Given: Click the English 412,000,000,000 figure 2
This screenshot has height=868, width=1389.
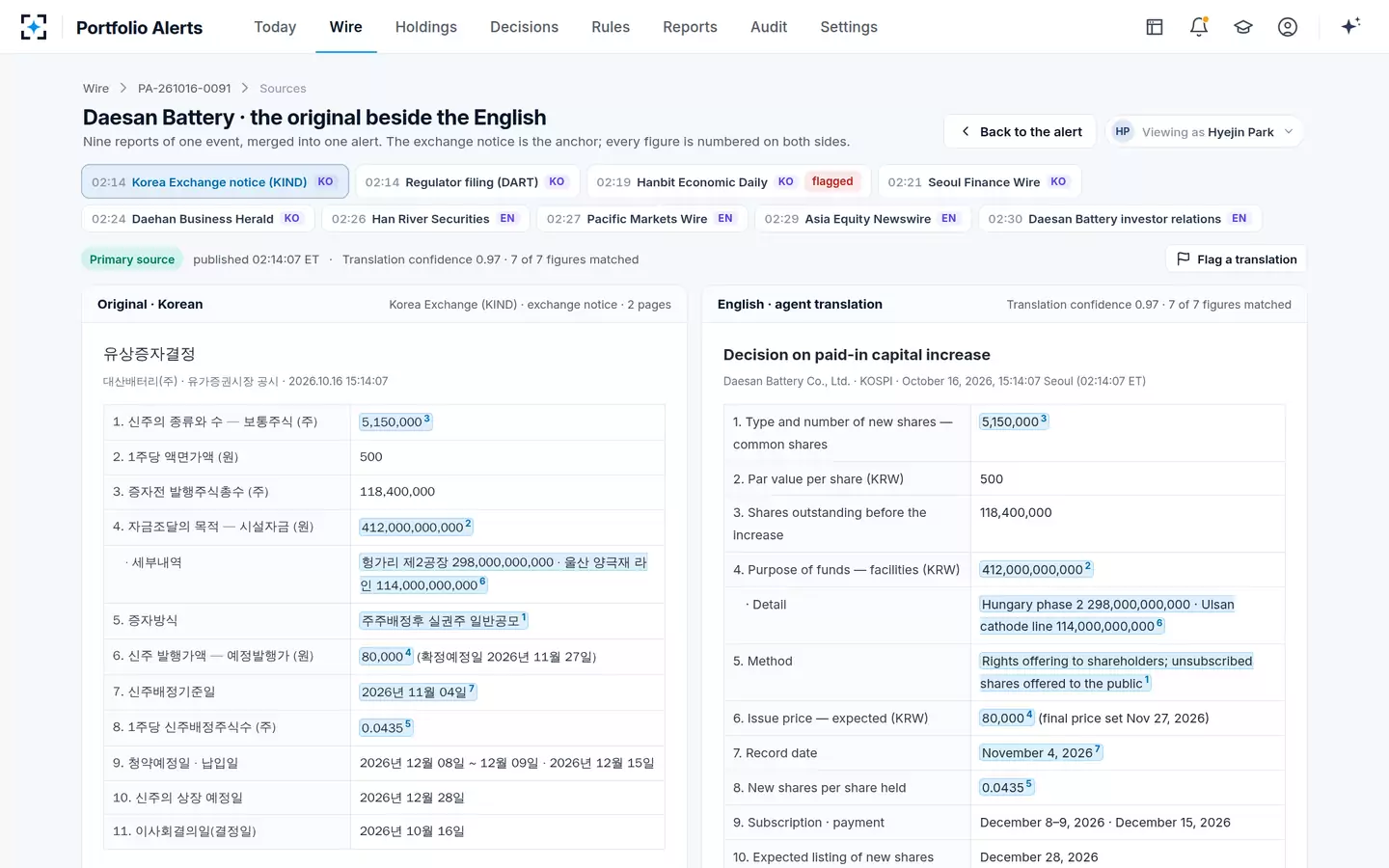Looking at the screenshot, I should click(x=1036, y=569).
